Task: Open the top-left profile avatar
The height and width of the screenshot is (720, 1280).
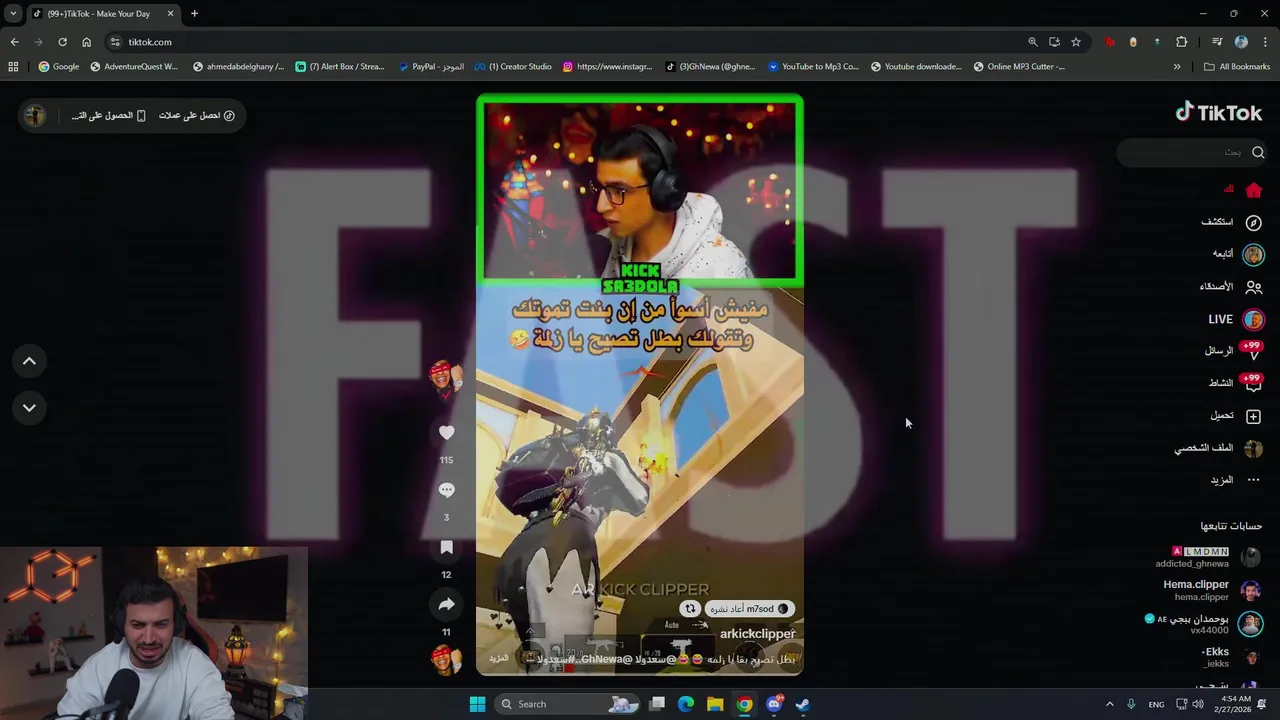Action: [35, 116]
